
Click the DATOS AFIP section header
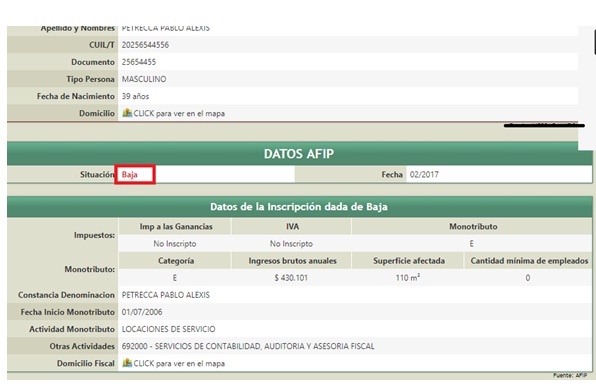point(299,154)
